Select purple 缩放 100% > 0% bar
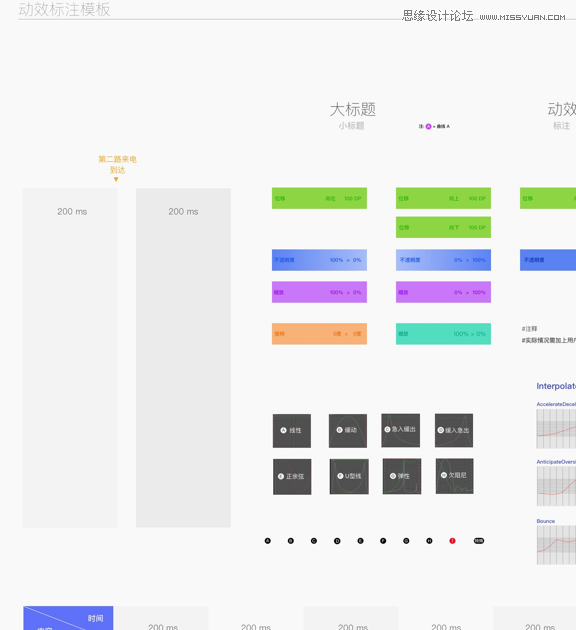576x630 pixels. [x=319, y=292]
